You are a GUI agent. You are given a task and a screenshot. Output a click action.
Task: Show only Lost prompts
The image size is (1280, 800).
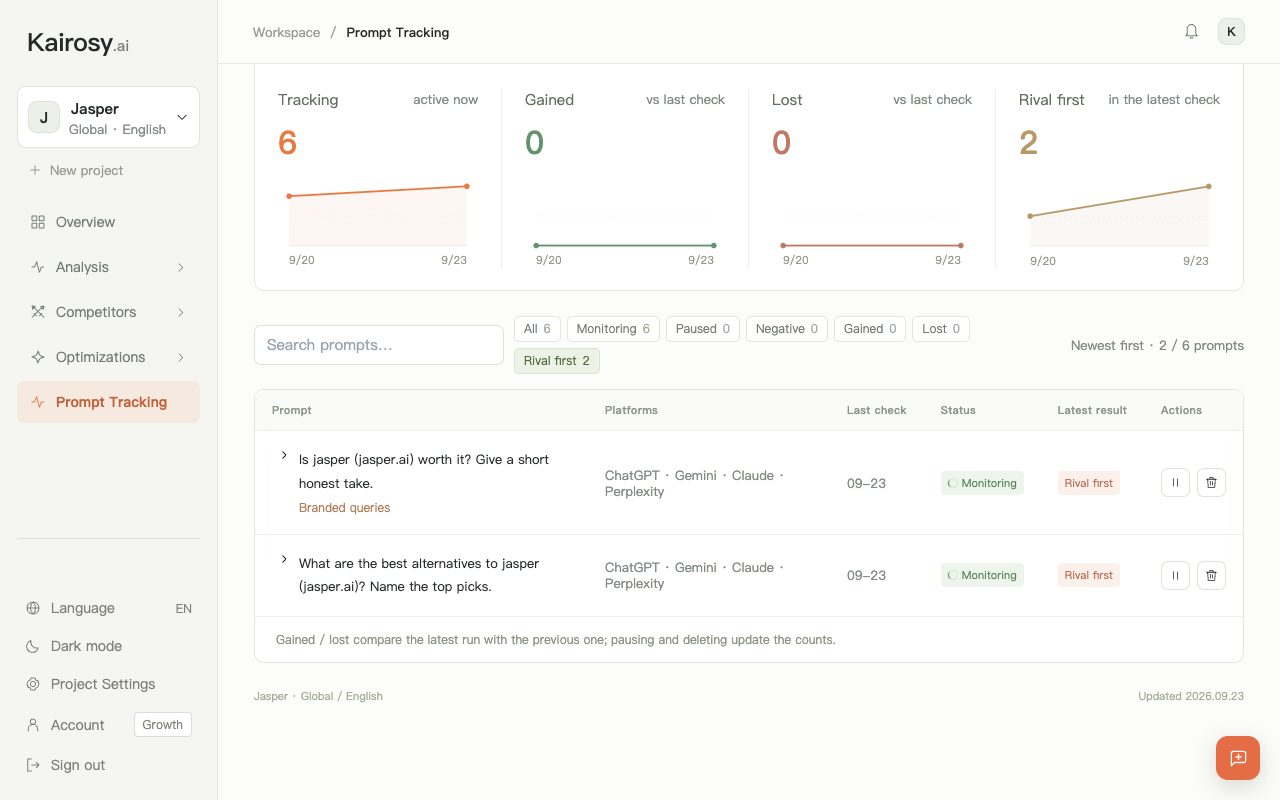941,329
